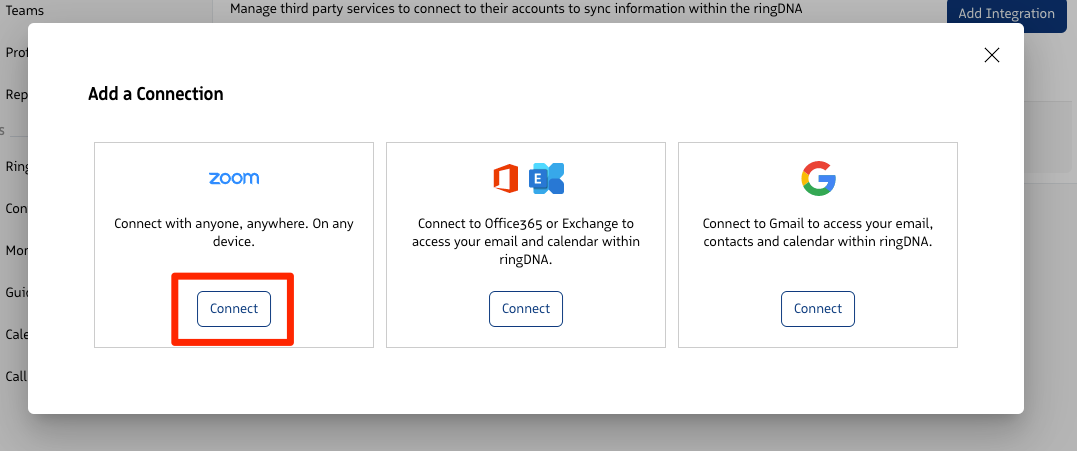
Task: Select the partially hidden 'Rep' sidebar item
Action: 16,95
